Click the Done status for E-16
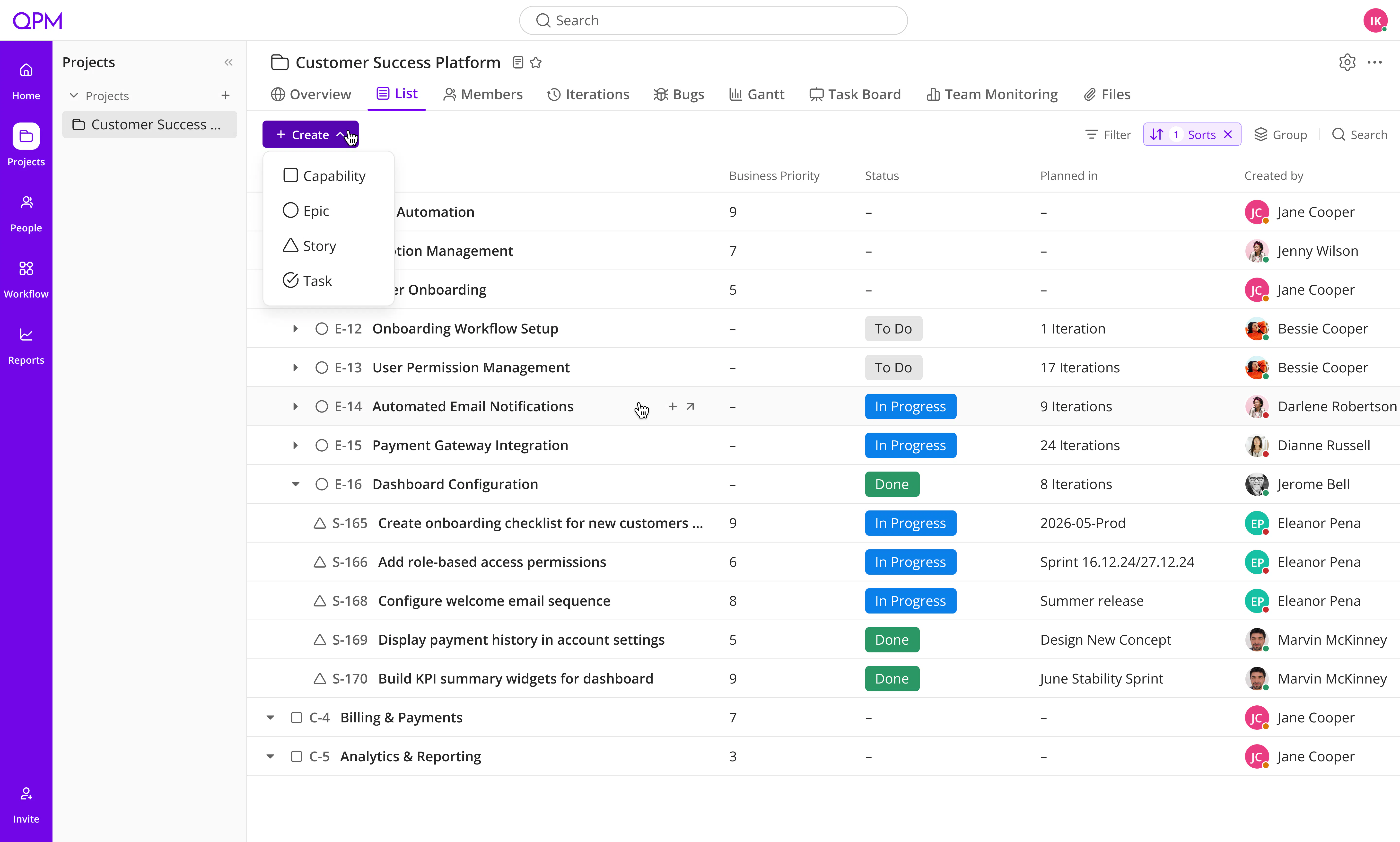Viewport: 1400px width, 842px height. pyautogui.click(x=892, y=484)
